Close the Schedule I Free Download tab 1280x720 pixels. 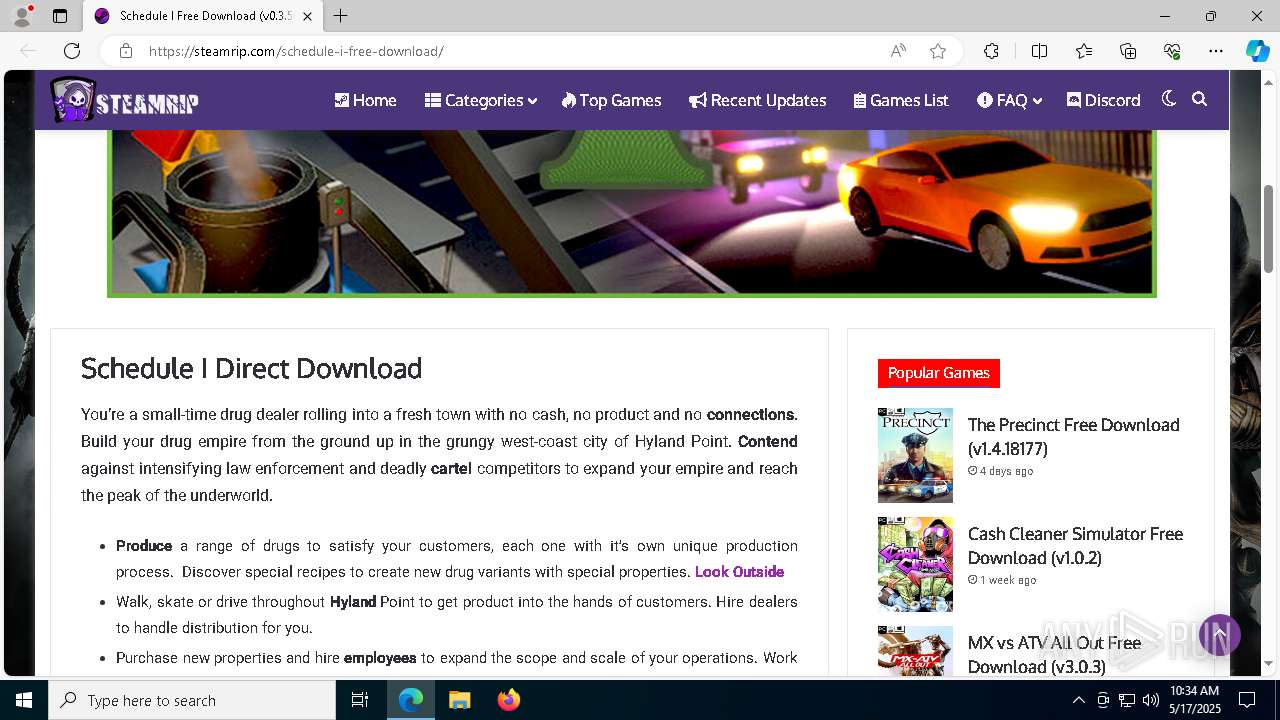point(307,16)
